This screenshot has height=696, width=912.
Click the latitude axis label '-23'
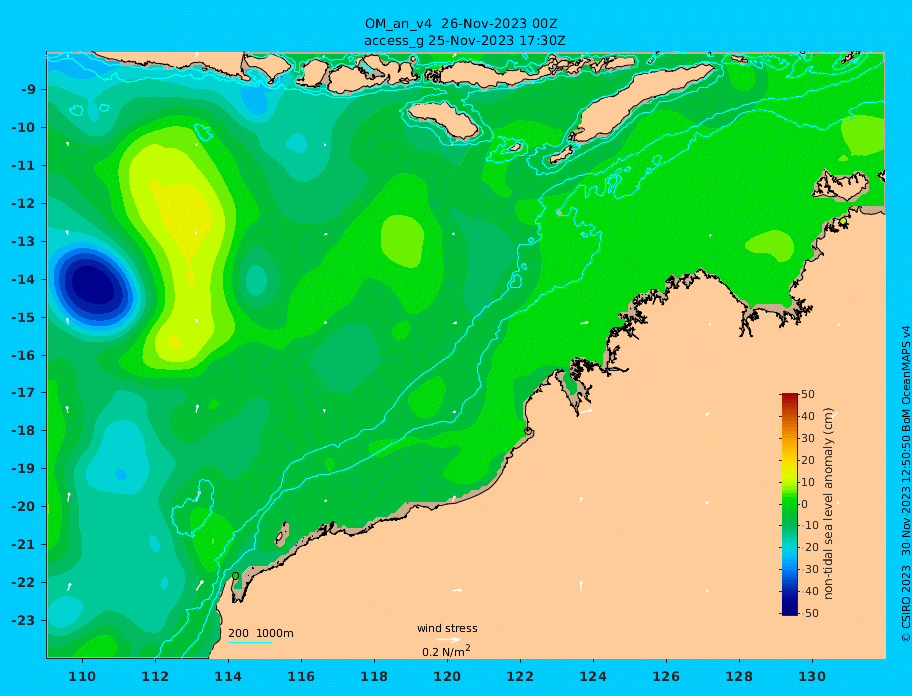(24, 620)
